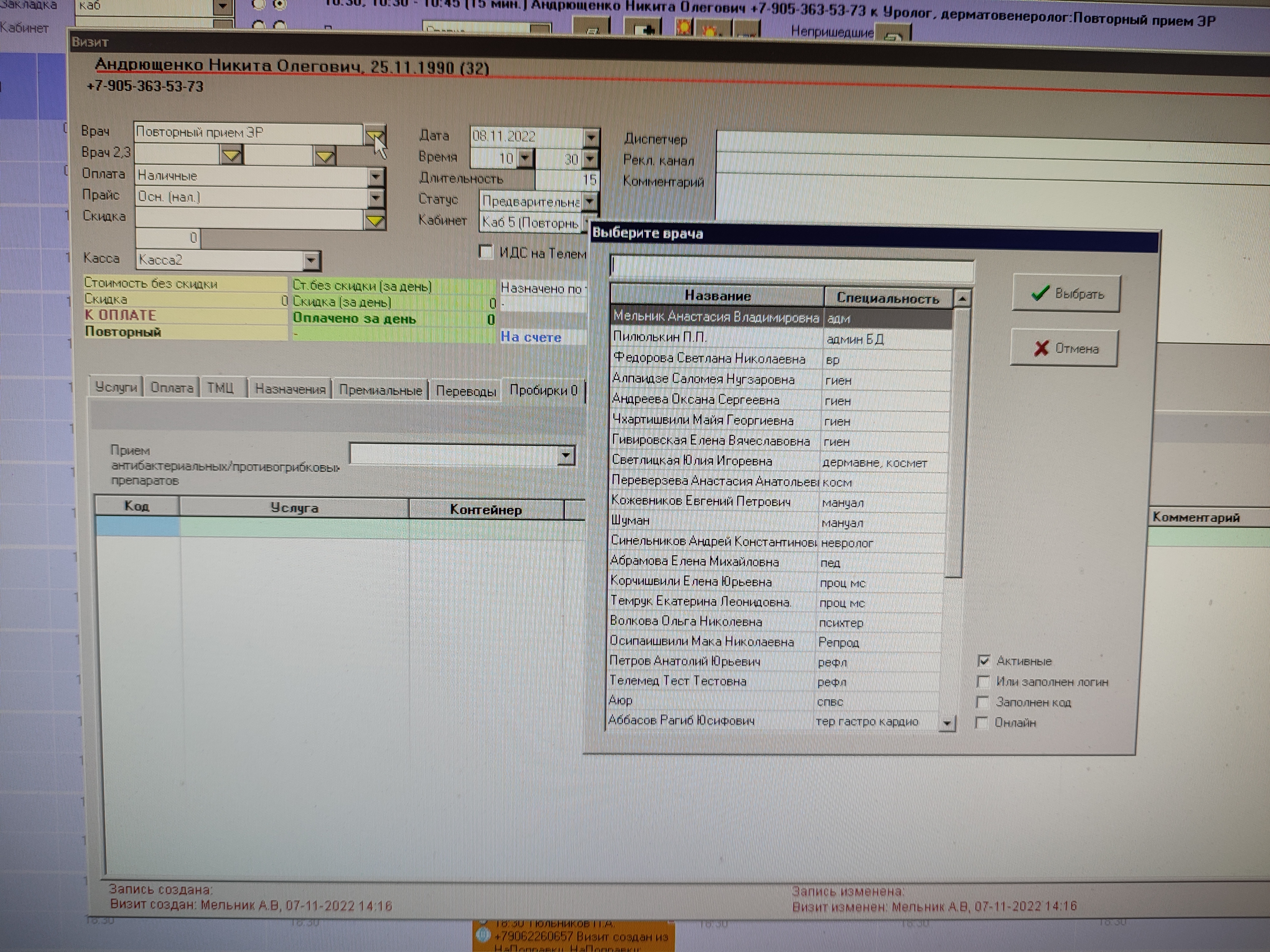Expand the Статус dropdown showing Предварительная

click(590, 201)
